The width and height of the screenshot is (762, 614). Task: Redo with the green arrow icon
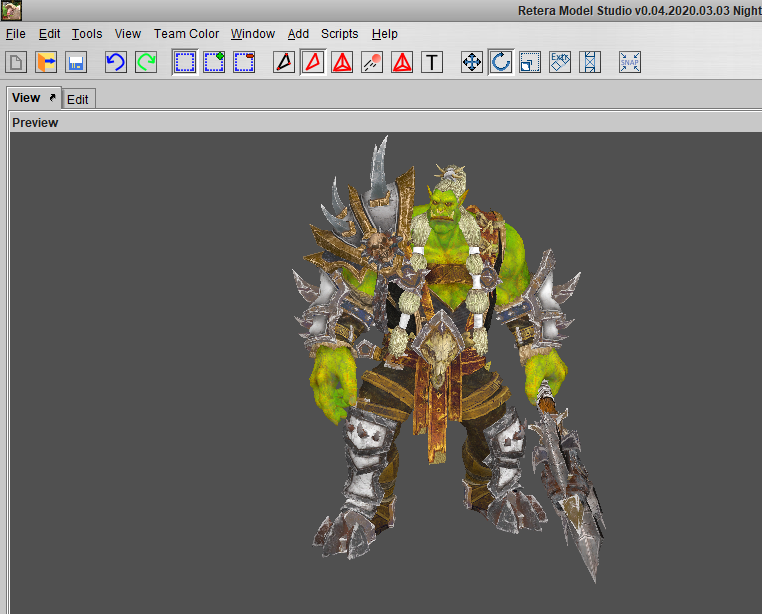click(146, 62)
